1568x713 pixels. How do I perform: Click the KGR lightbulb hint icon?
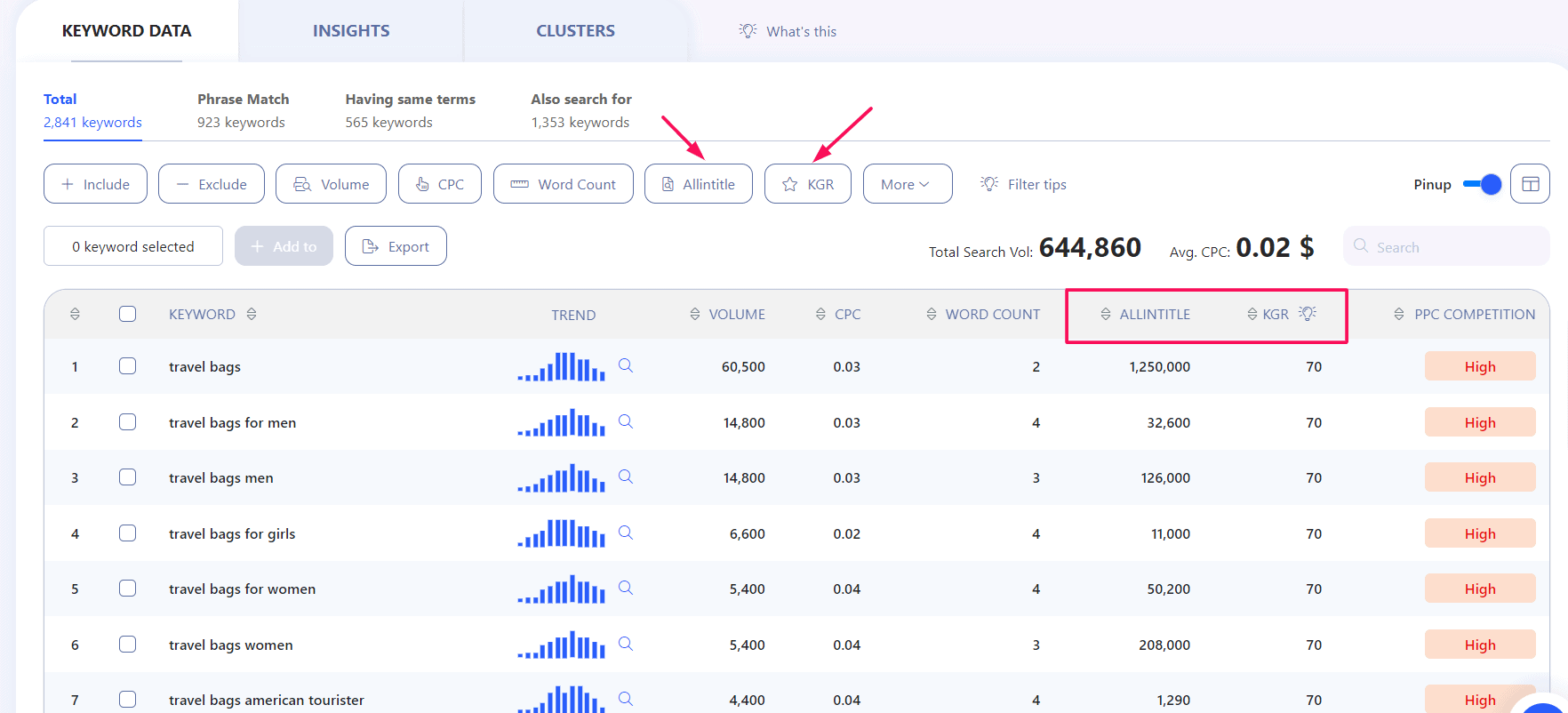[x=1308, y=314]
